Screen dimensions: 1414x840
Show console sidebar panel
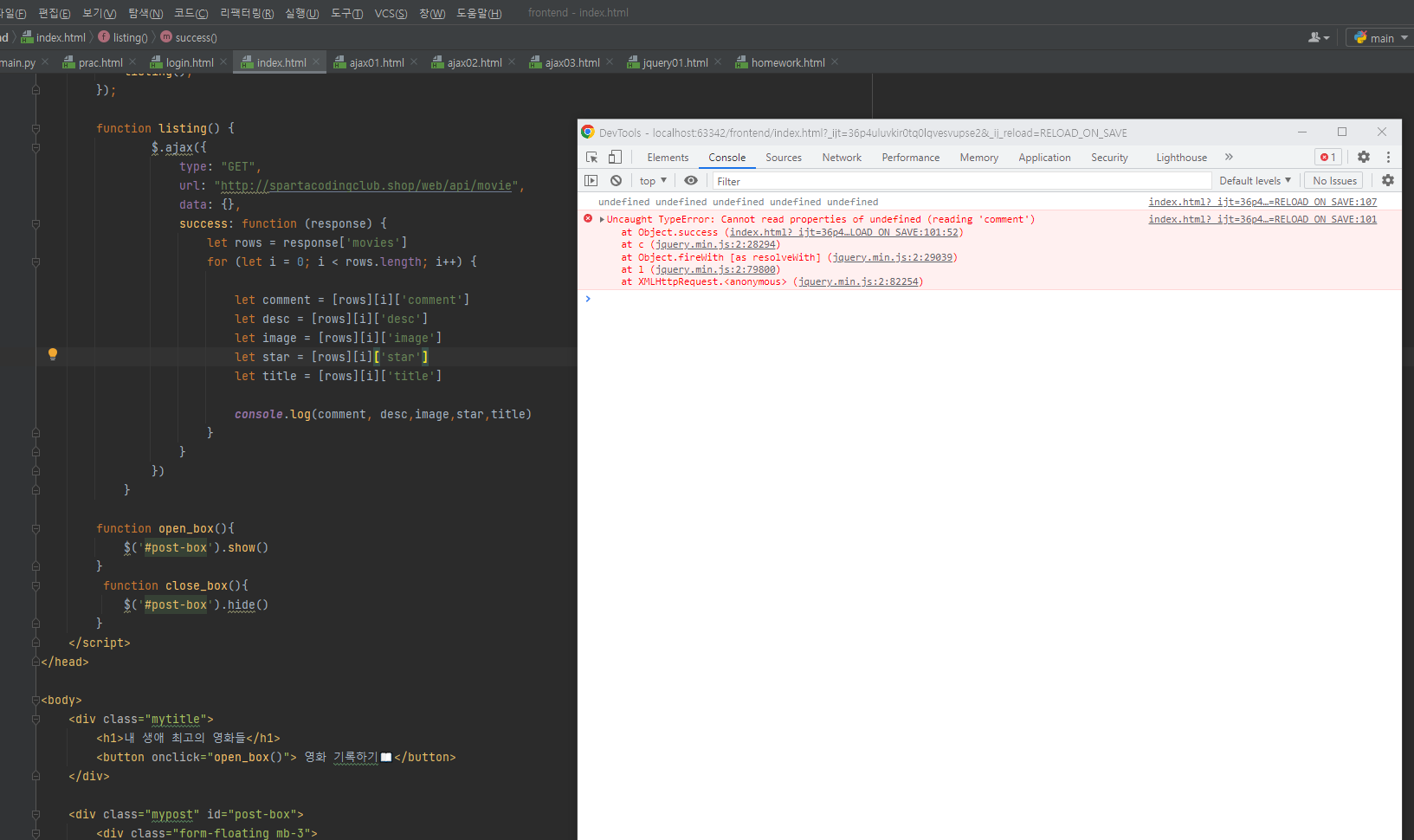[x=591, y=180]
